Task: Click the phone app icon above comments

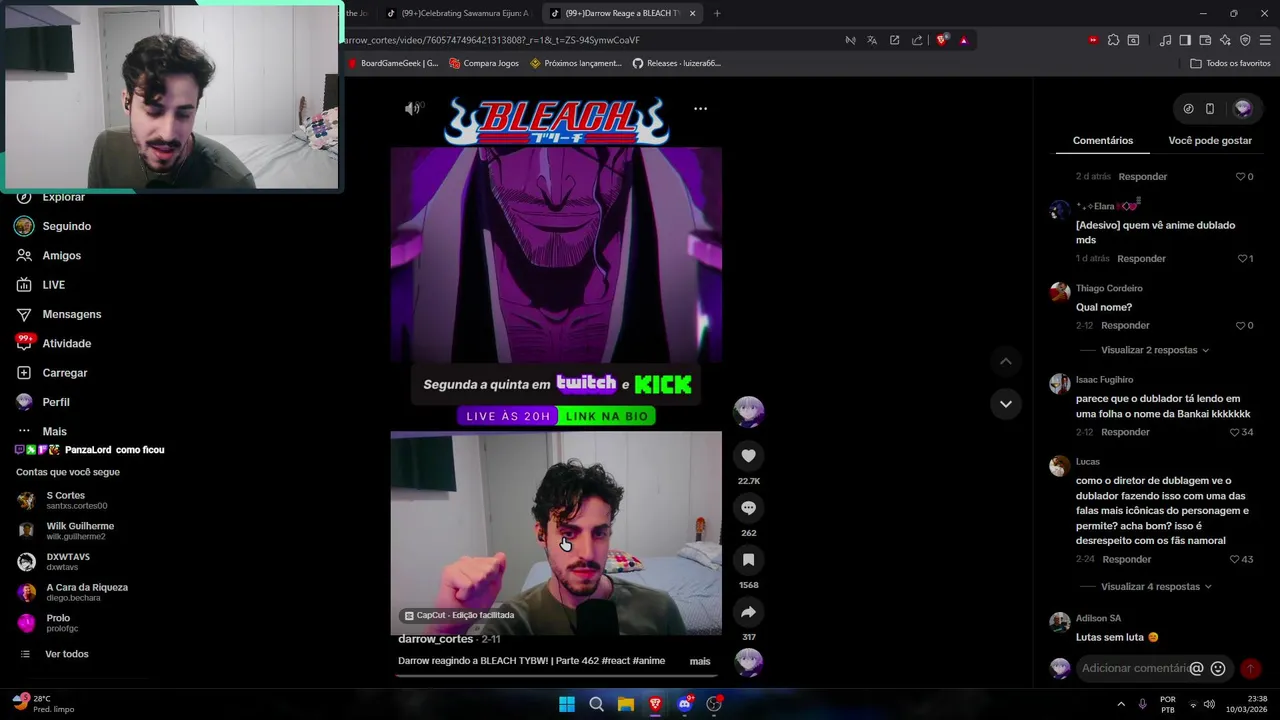Action: click(x=1210, y=109)
